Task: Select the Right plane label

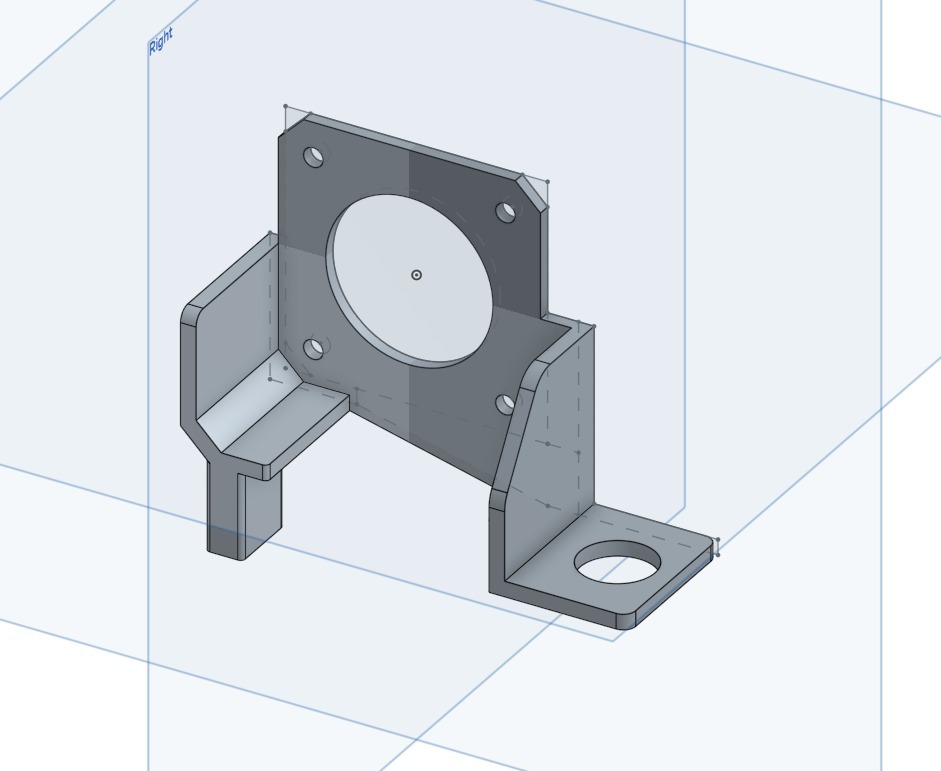Action: pos(160,40)
